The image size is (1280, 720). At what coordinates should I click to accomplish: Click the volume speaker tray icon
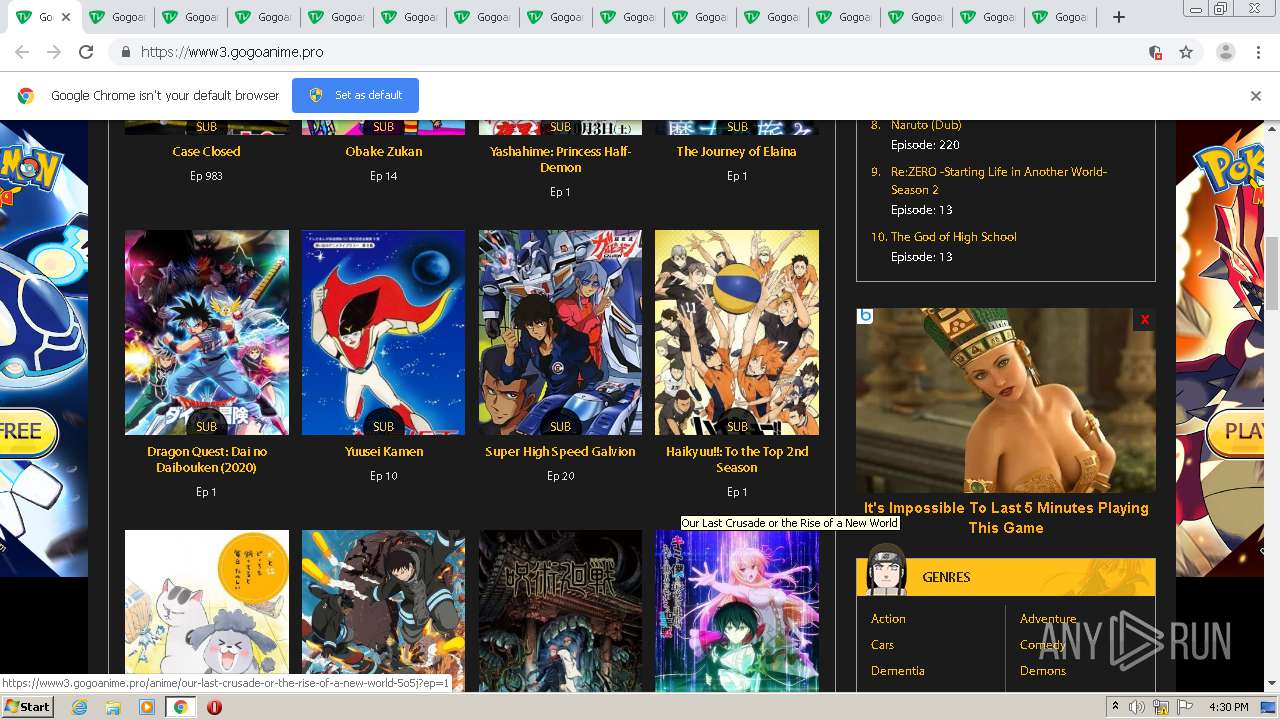pos(1136,707)
